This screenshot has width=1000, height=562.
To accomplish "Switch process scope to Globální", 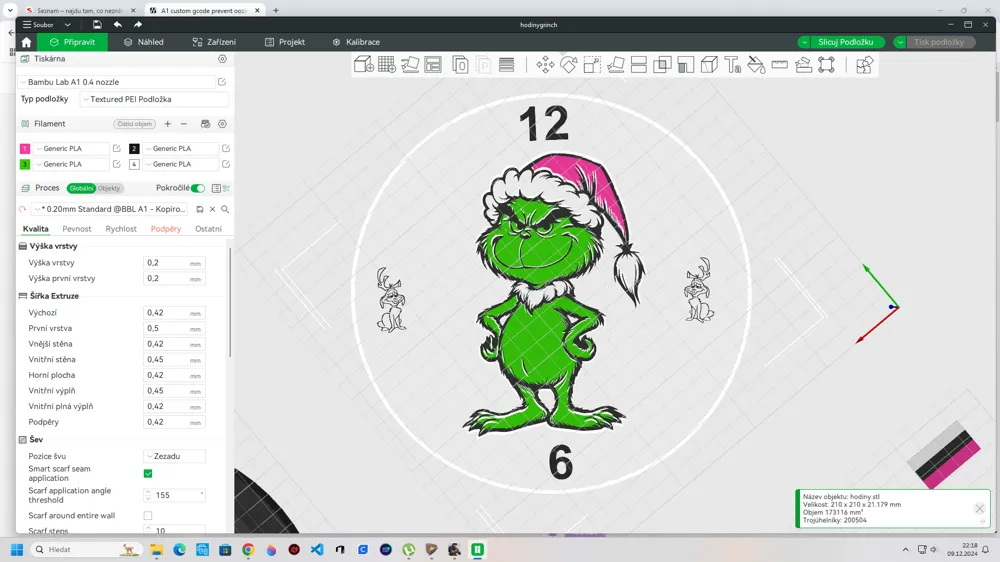I will pos(81,188).
